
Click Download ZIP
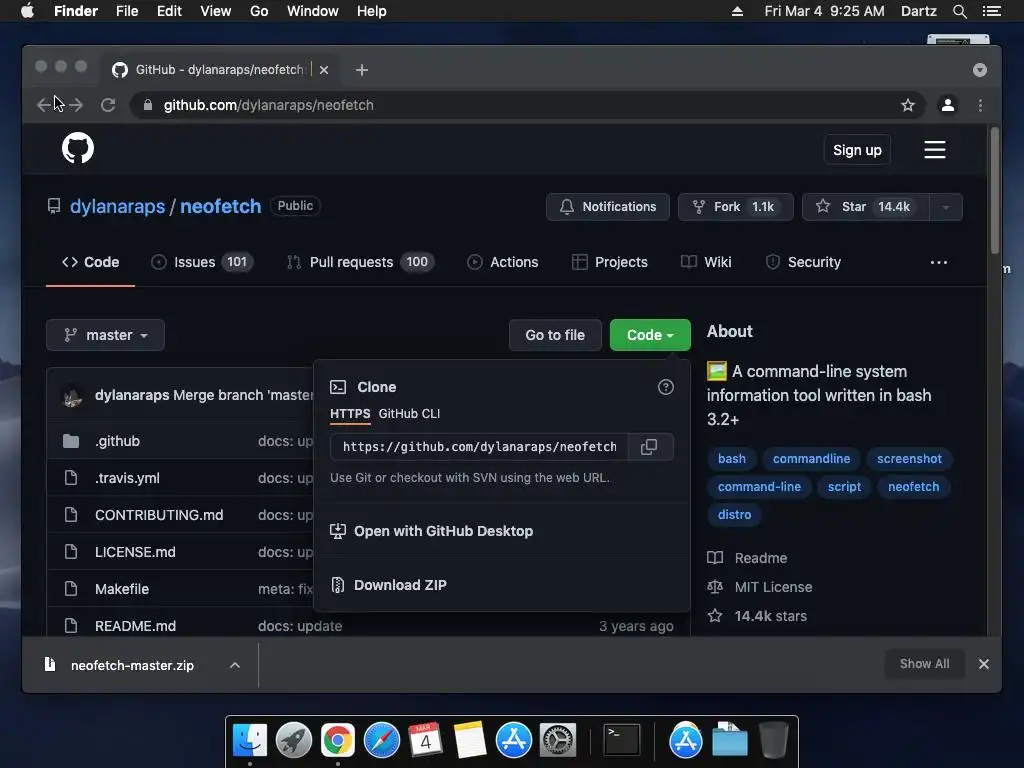coord(400,585)
